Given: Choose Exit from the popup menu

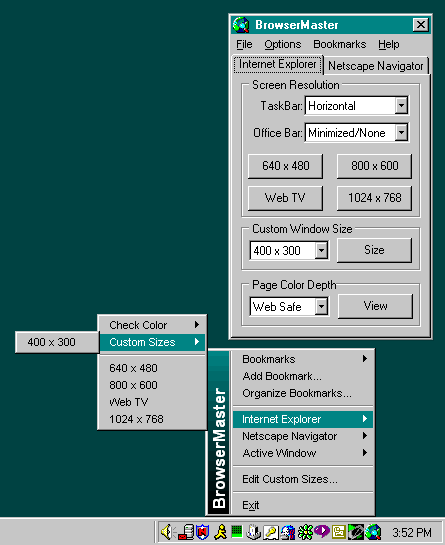Looking at the screenshot, I should tap(303, 505).
